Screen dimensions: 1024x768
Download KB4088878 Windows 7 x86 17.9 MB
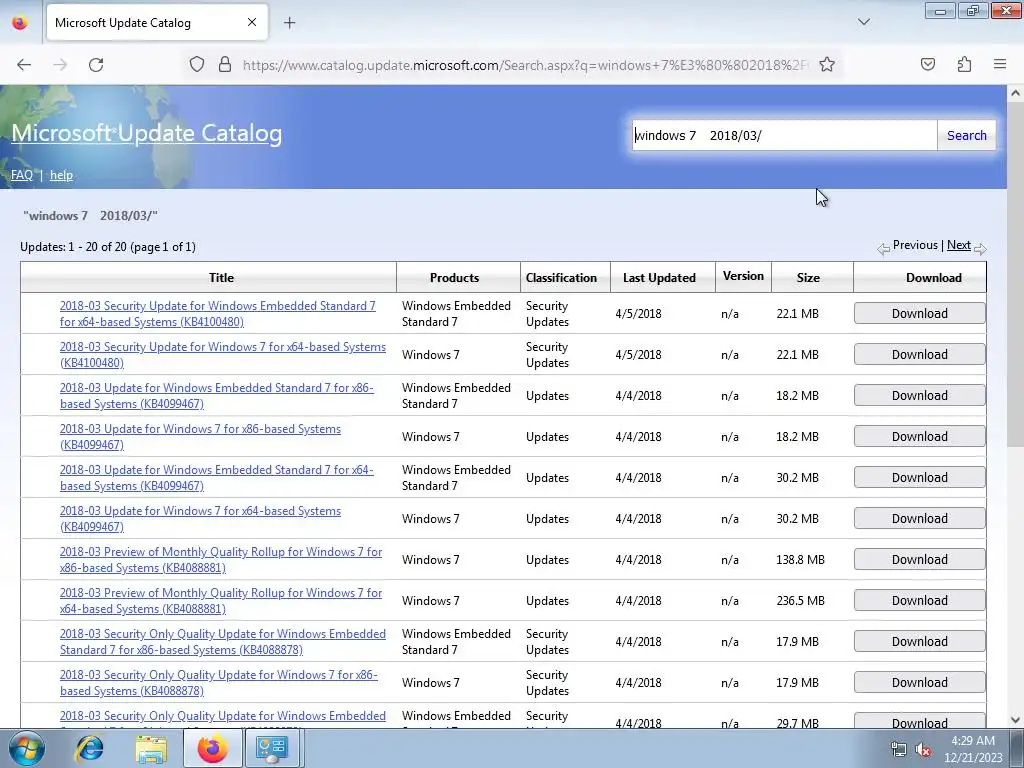(x=920, y=682)
